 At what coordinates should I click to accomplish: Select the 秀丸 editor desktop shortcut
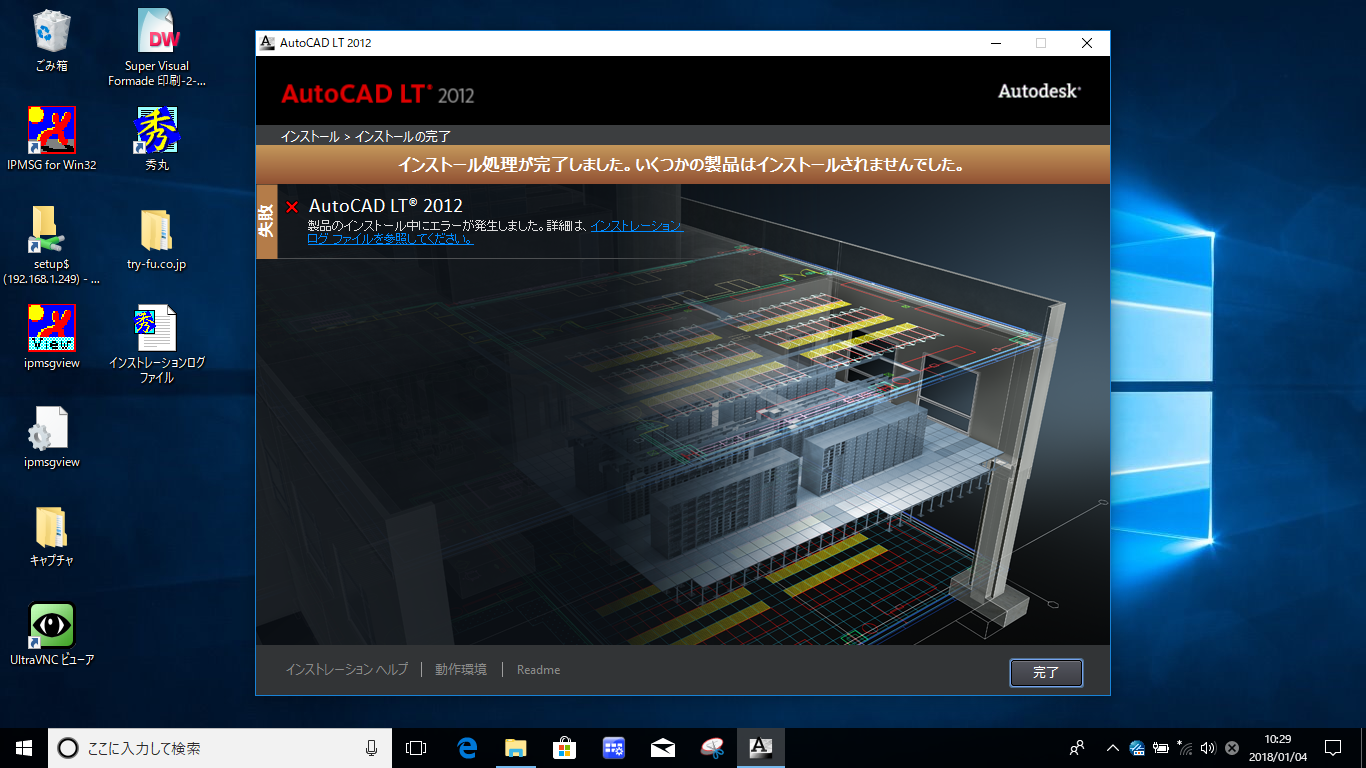click(157, 139)
